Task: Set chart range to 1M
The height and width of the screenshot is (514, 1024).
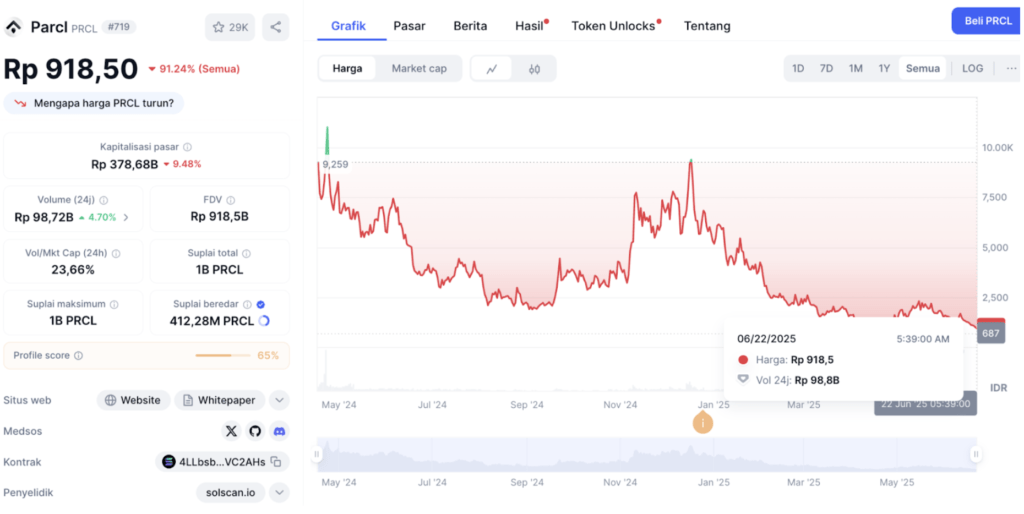Action: tap(856, 68)
